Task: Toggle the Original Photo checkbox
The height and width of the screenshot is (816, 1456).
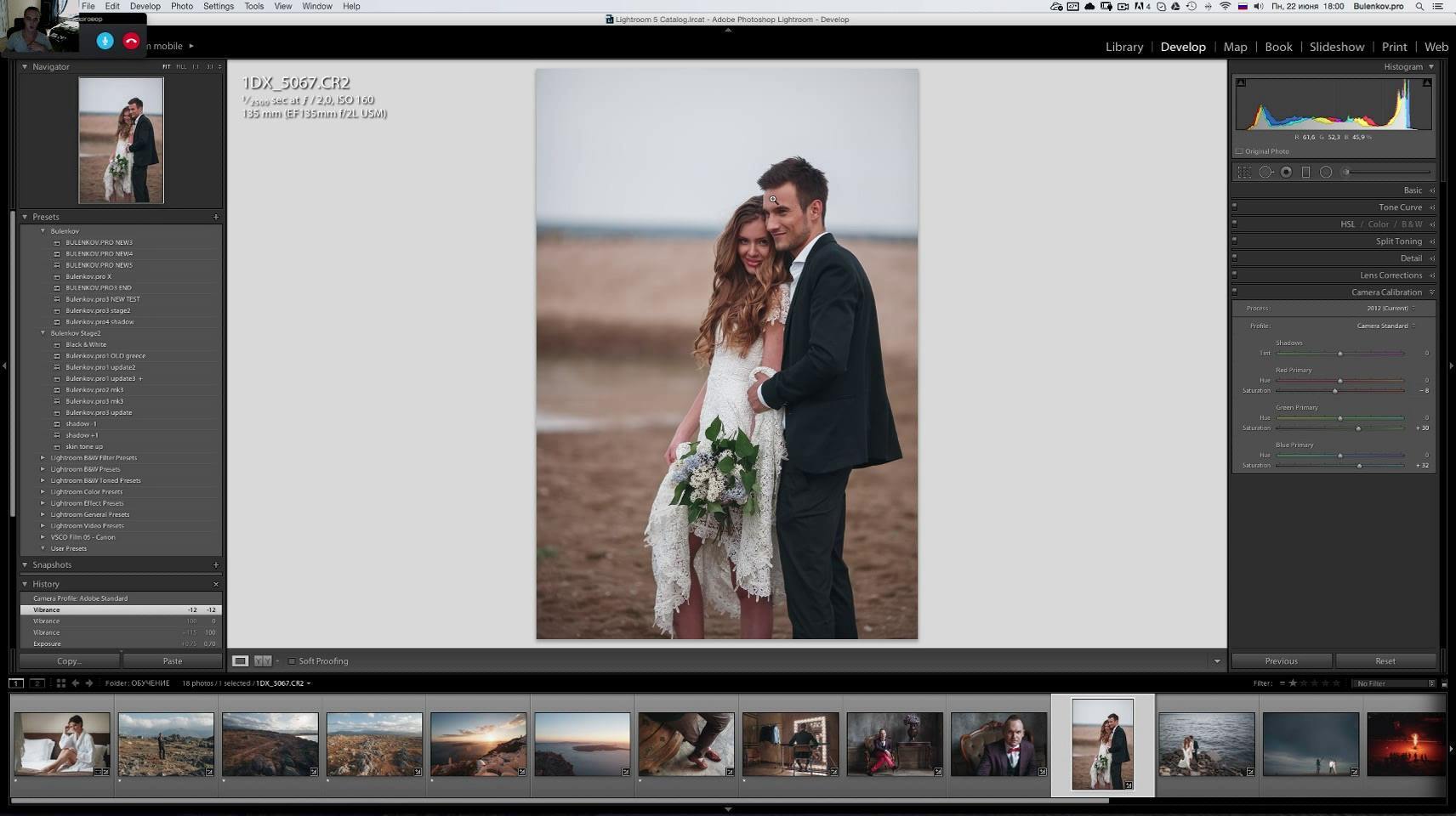Action: click(x=1240, y=151)
